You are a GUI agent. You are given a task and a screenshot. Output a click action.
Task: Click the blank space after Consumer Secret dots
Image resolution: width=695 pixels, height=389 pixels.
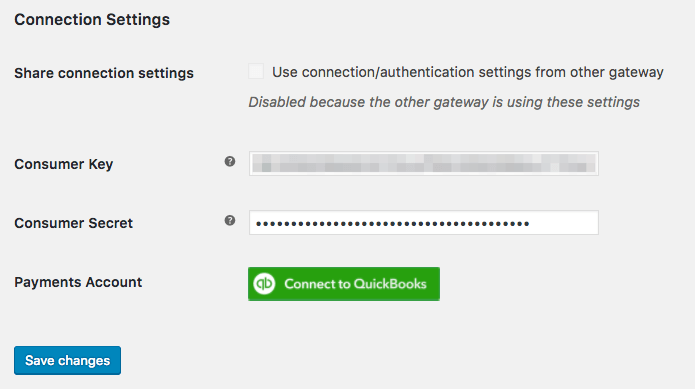tap(563, 223)
